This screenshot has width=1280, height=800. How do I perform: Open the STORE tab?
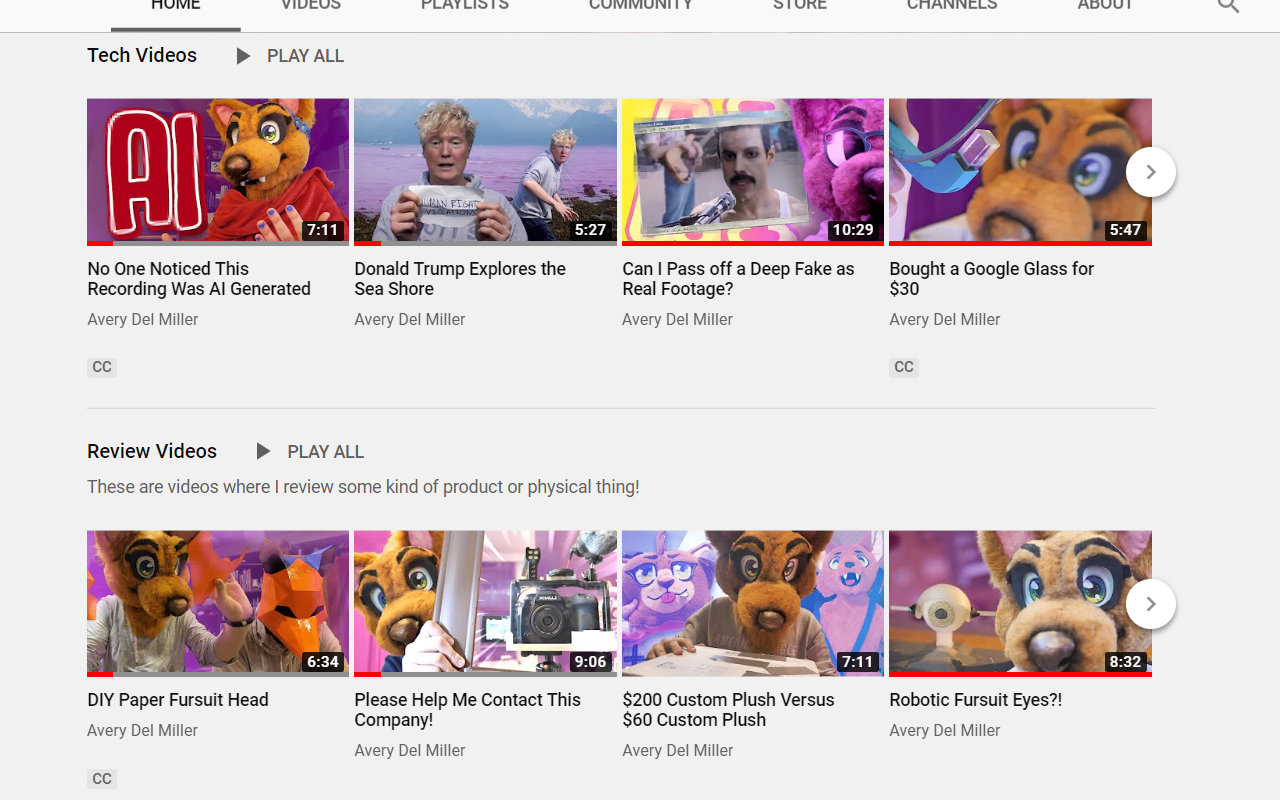800,6
